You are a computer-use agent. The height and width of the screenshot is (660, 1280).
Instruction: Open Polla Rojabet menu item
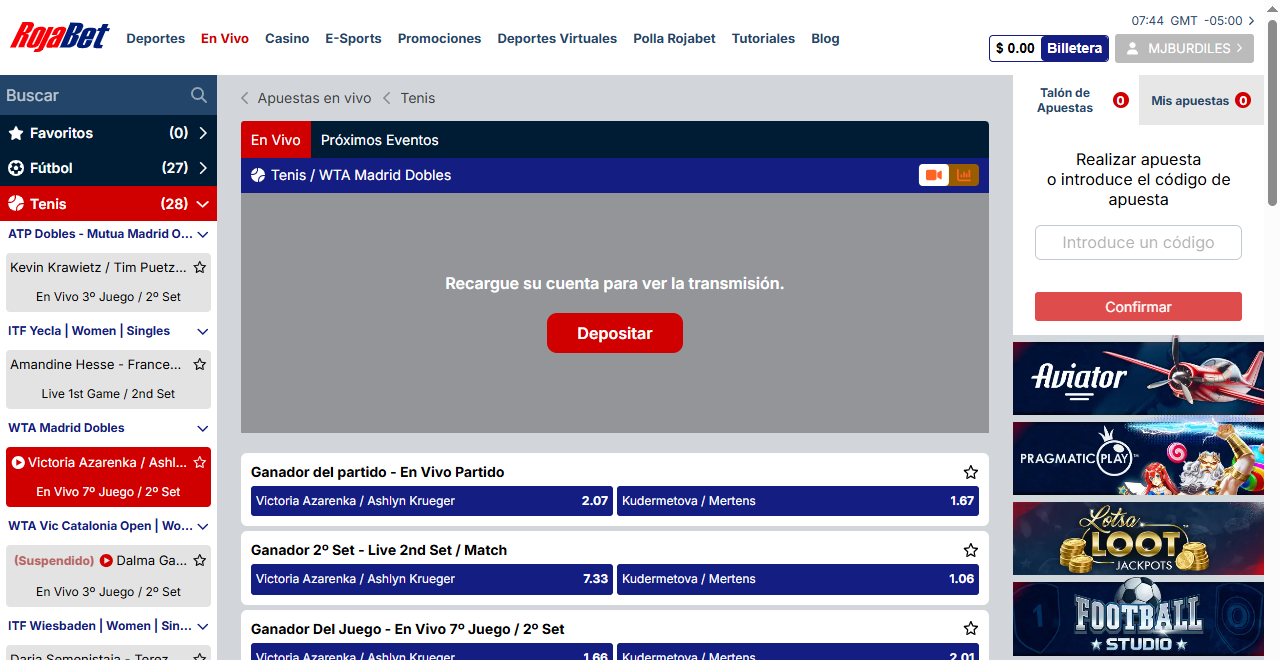[674, 38]
